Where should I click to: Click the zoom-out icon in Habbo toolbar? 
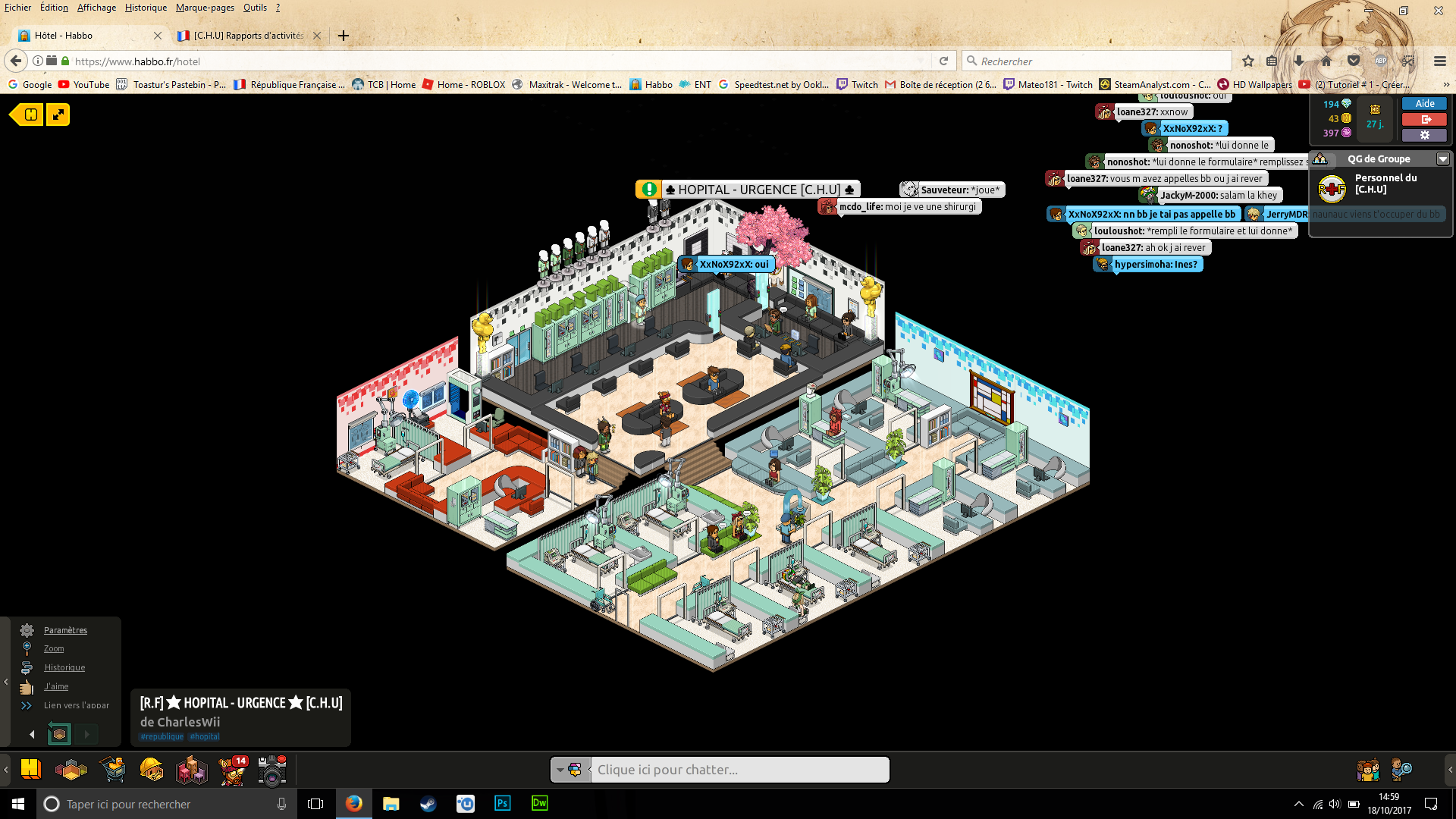(x=57, y=113)
